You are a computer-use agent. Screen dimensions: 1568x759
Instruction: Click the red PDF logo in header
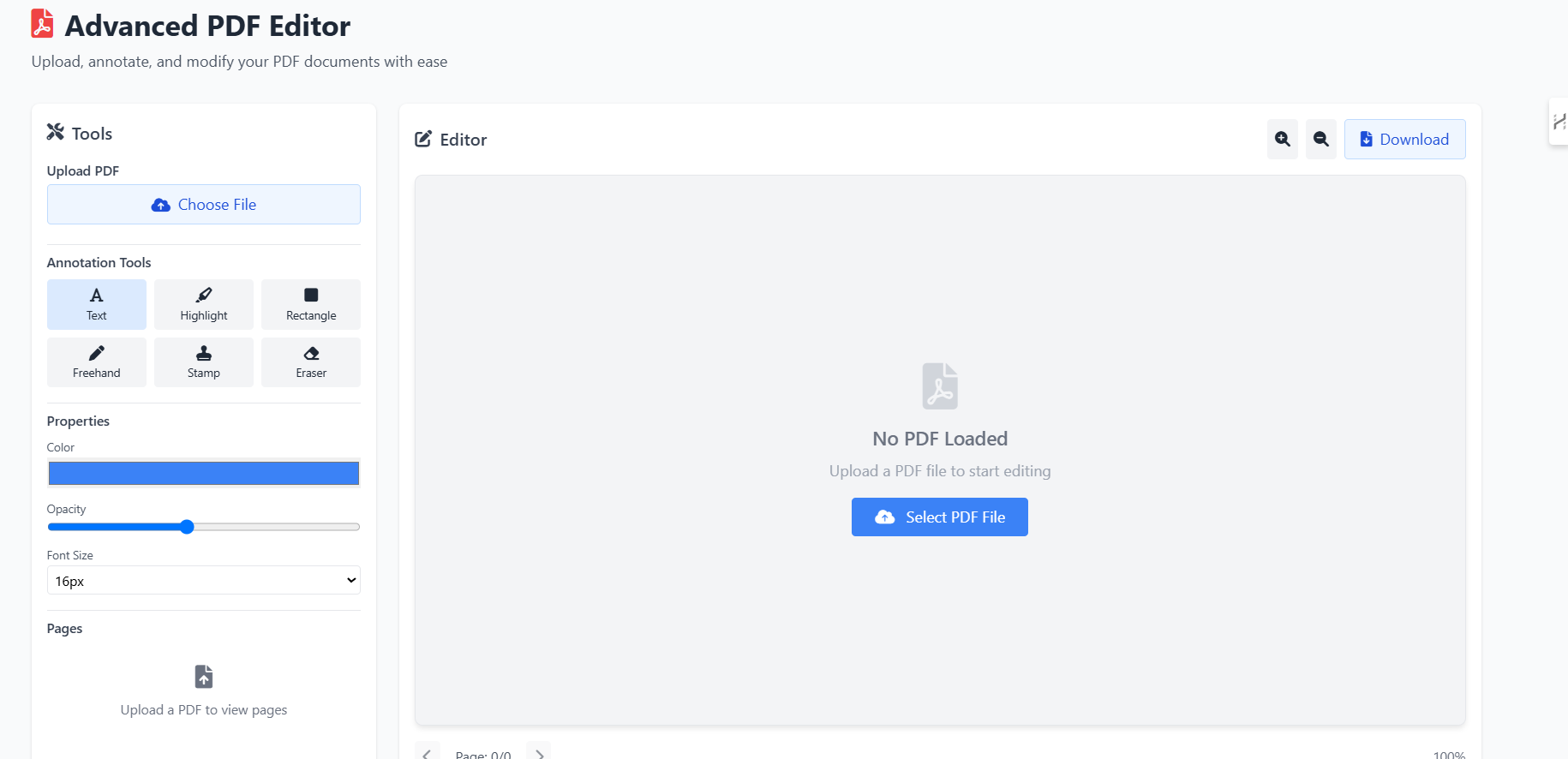coord(42,24)
